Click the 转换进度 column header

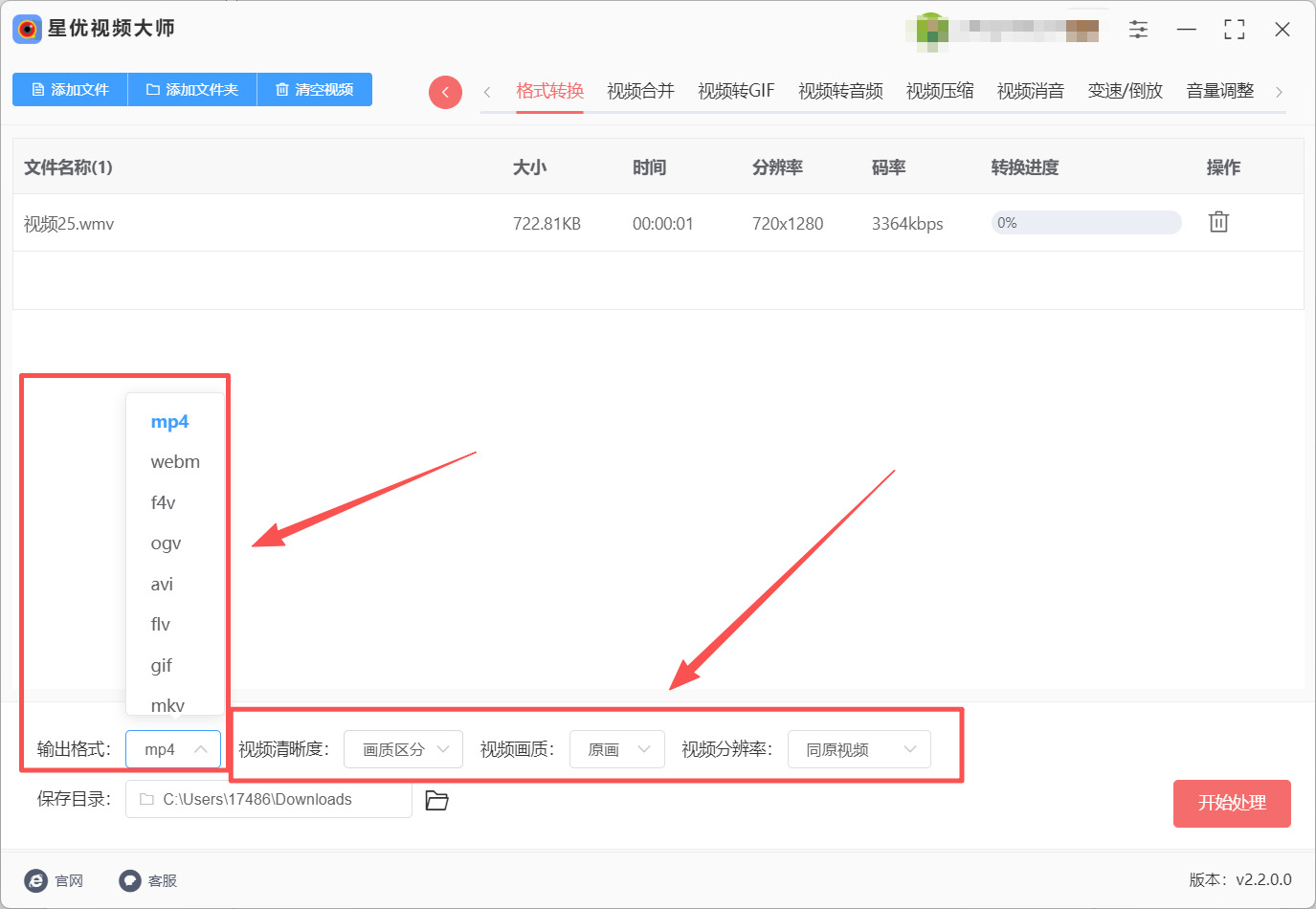(1025, 167)
